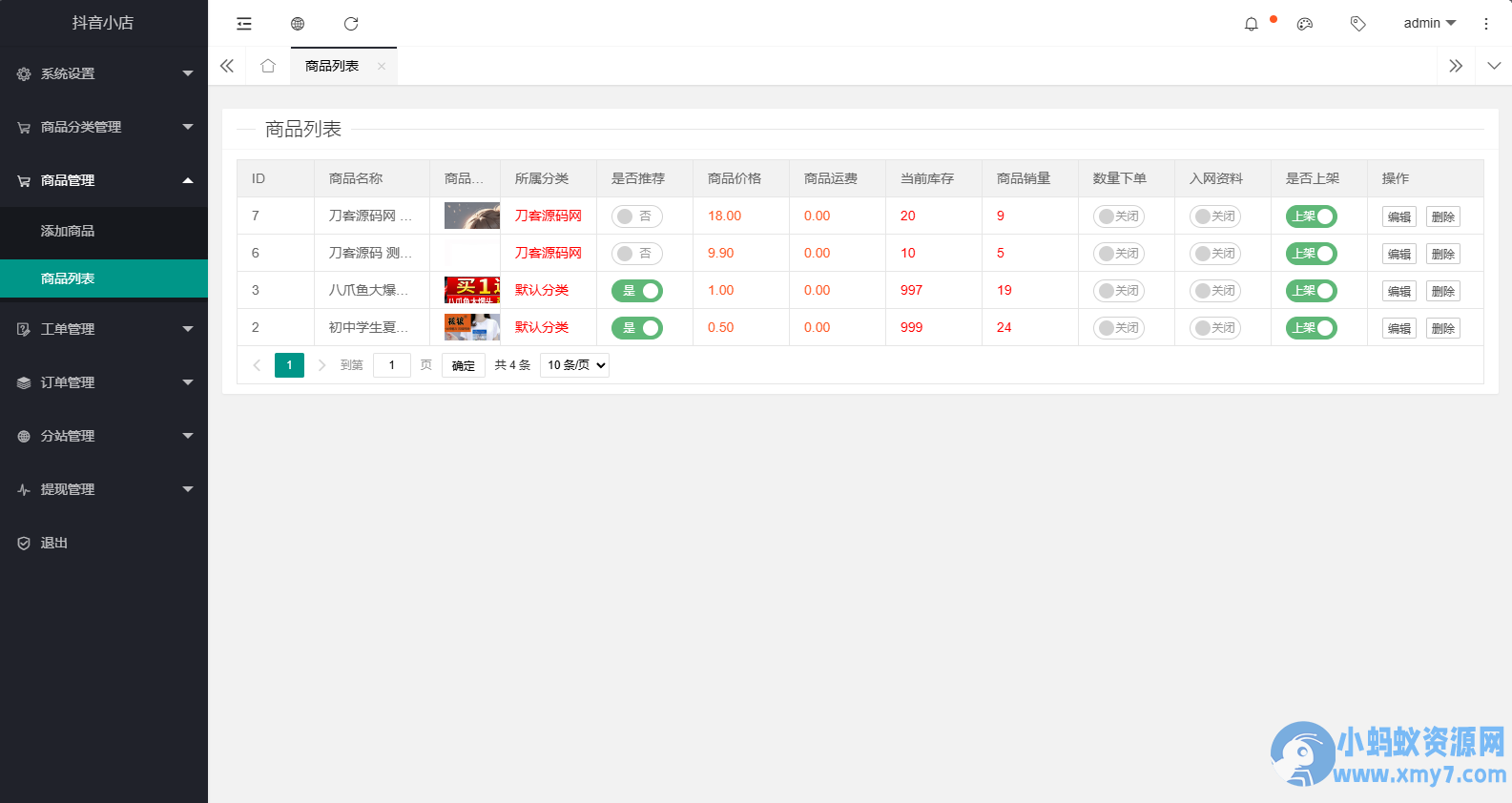Expand 系统设置 menu
This screenshot has height=803, width=1512.
coord(104,73)
